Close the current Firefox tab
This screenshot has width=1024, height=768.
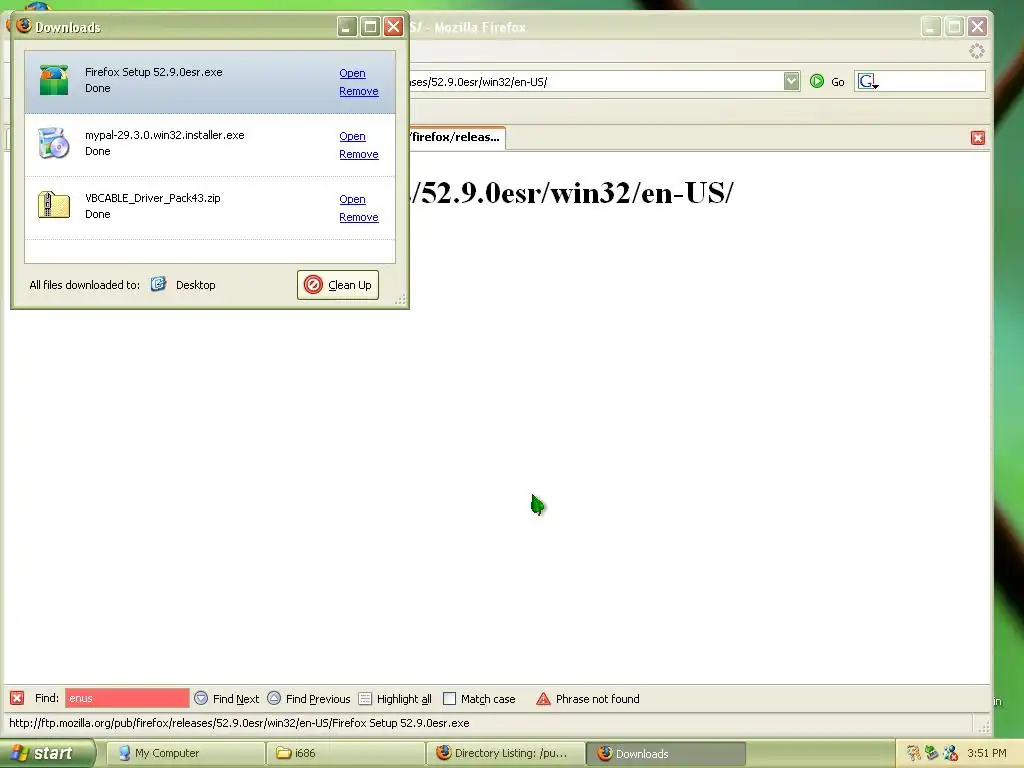pos(978,138)
